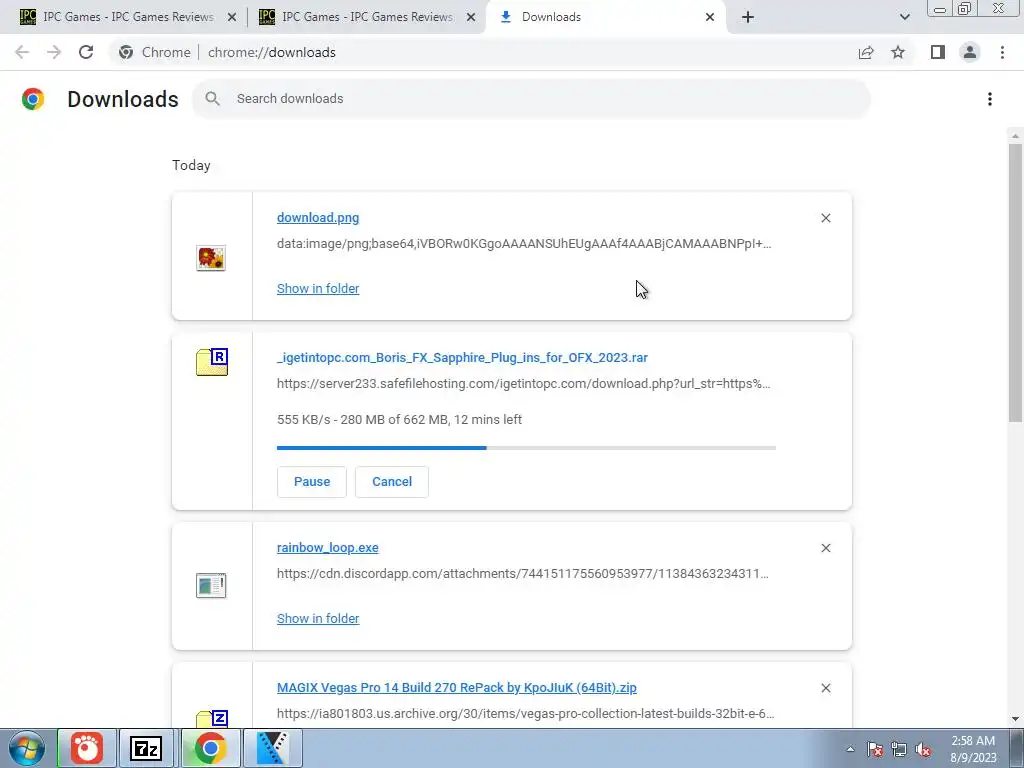Open the download.png file link
1024x768 pixels.
click(318, 217)
